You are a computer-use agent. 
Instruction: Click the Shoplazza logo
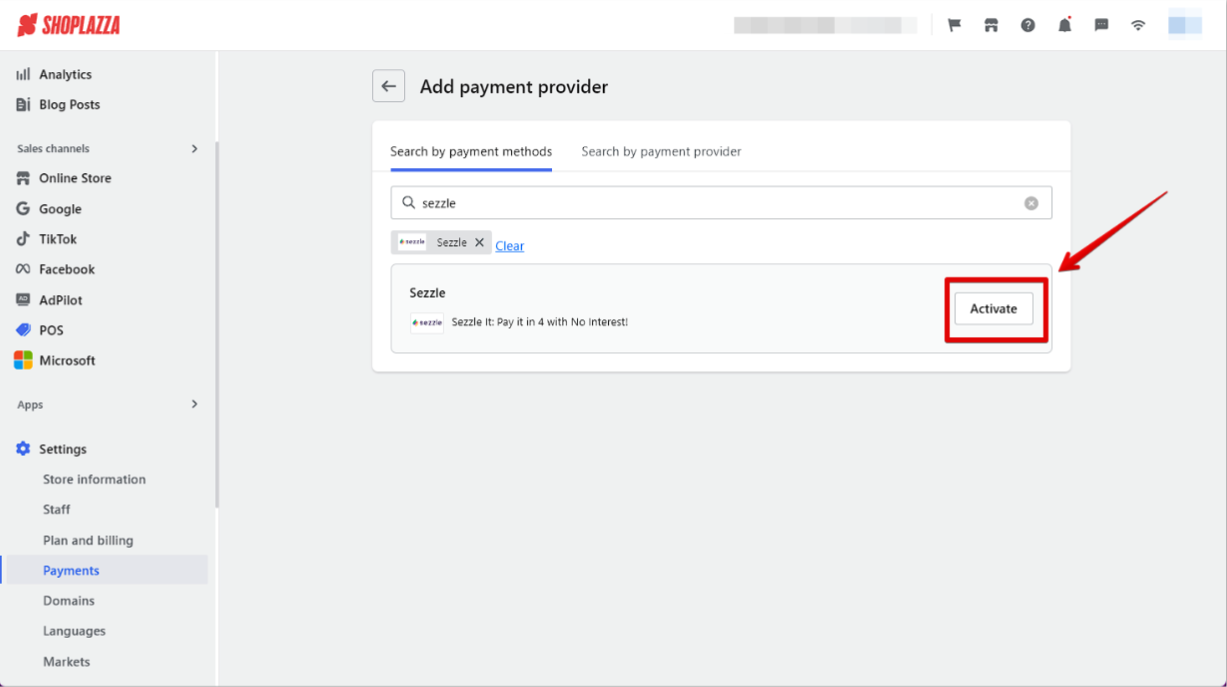click(x=69, y=25)
